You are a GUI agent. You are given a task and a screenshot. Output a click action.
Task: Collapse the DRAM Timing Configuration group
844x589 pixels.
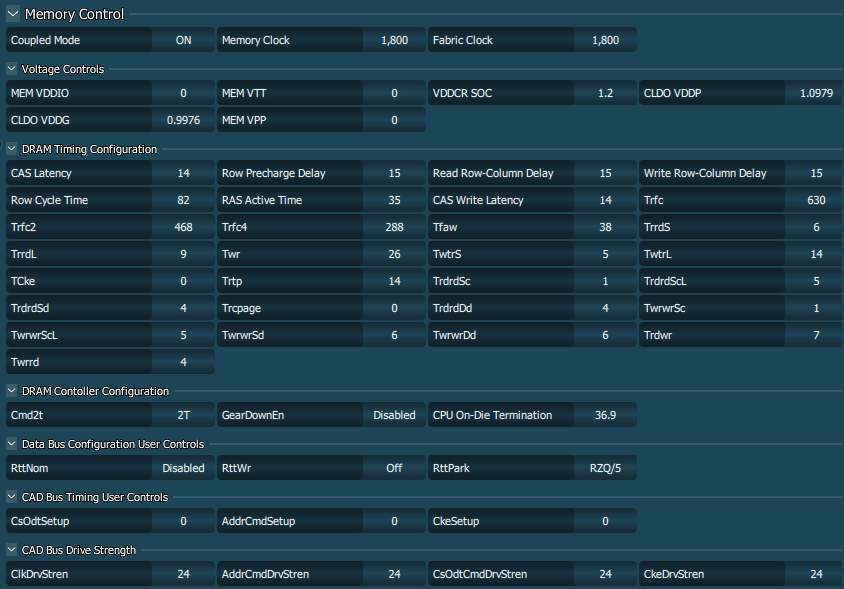click(x=13, y=149)
